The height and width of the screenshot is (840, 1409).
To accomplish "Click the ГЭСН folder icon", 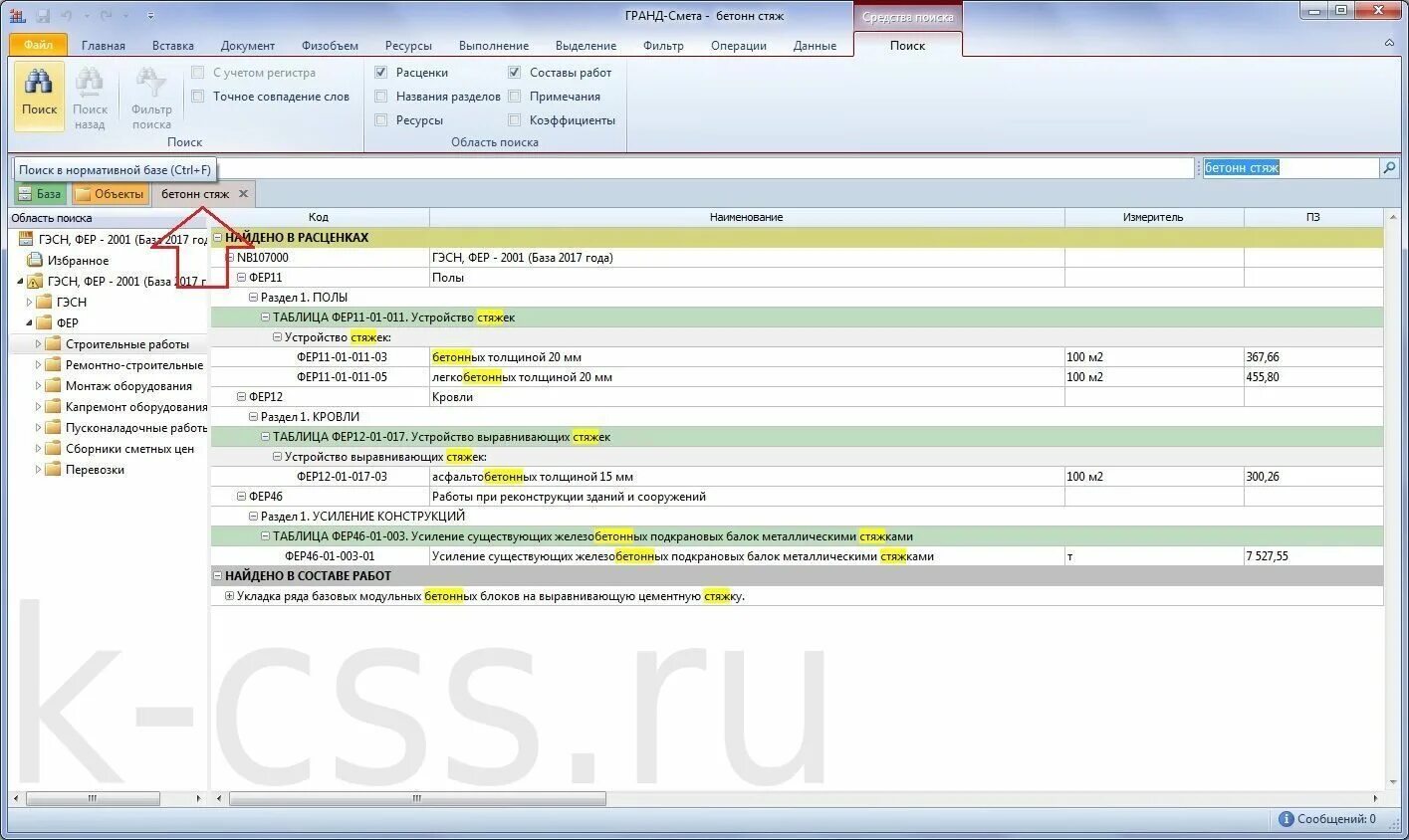I will pyautogui.click(x=44, y=303).
